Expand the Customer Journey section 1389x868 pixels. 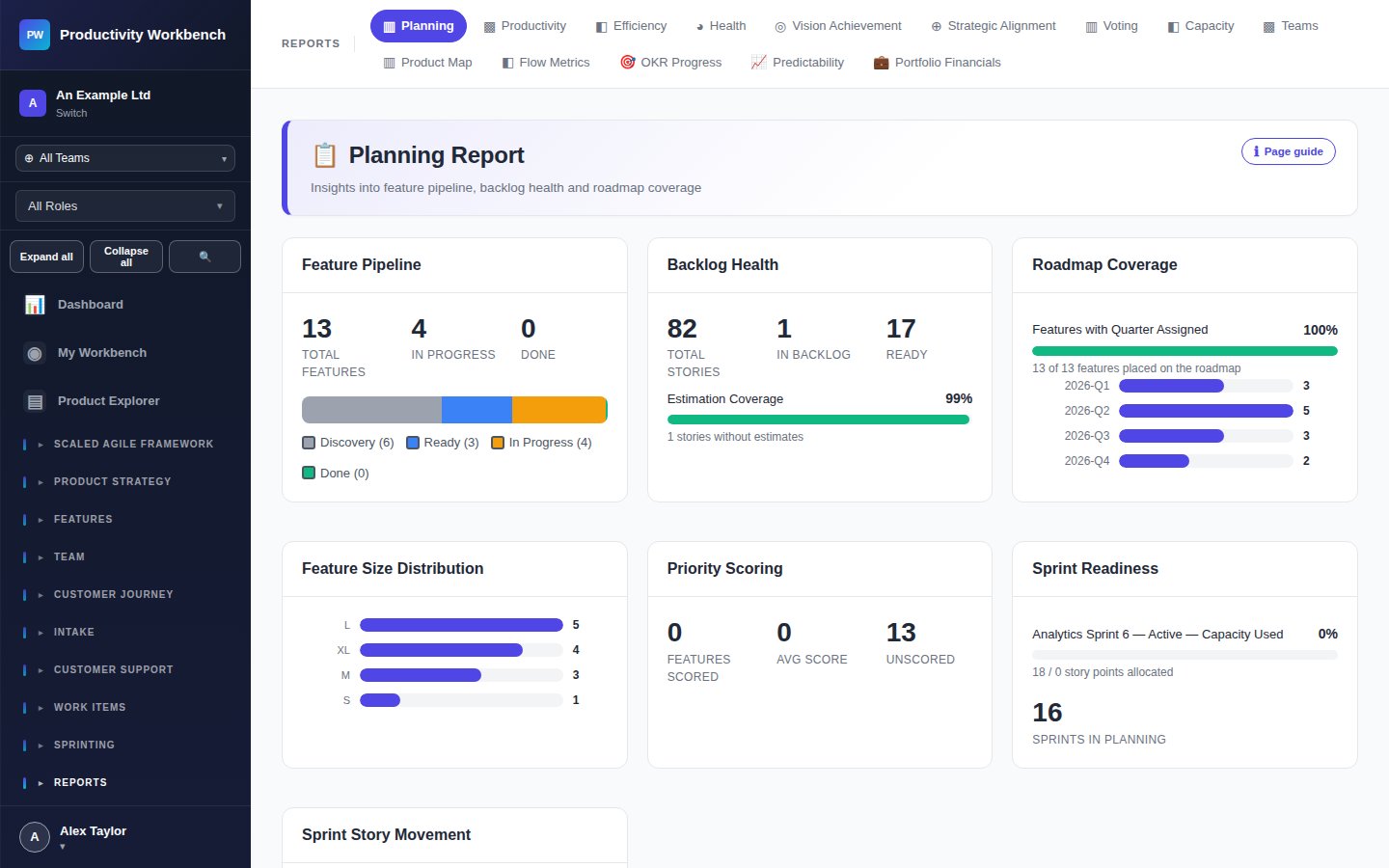[125, 595]
